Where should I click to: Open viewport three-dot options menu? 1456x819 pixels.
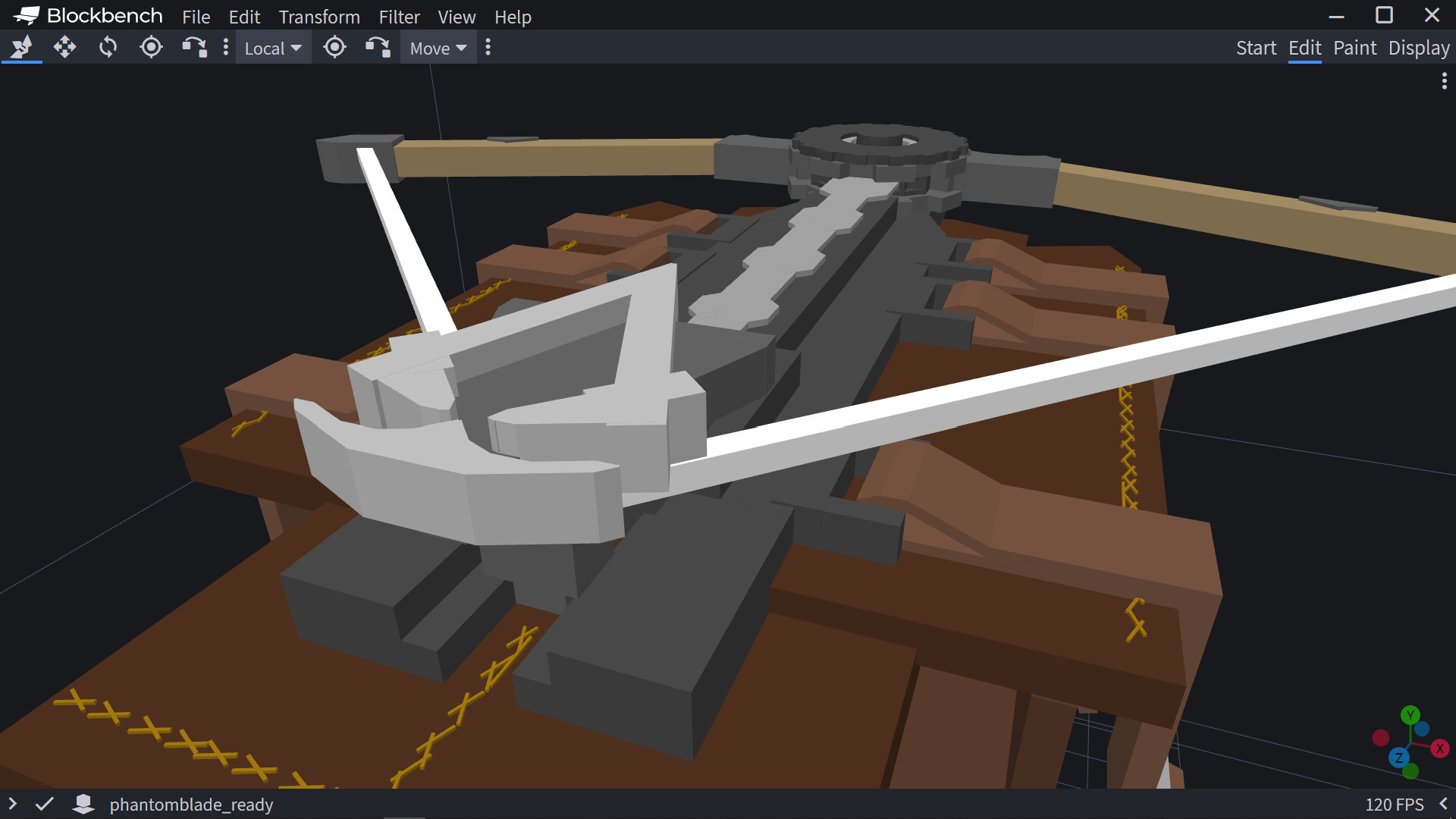pos(1444,81)
